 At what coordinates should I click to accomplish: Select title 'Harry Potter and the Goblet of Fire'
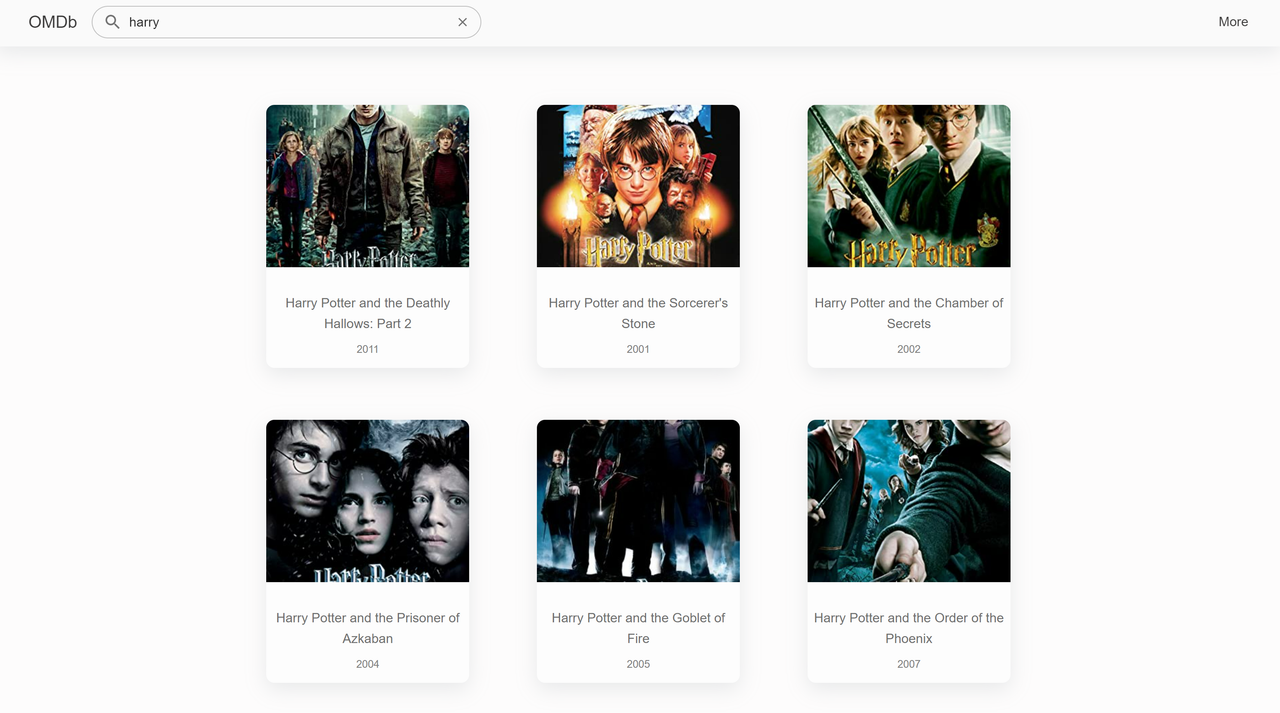(x=638, y=628)
